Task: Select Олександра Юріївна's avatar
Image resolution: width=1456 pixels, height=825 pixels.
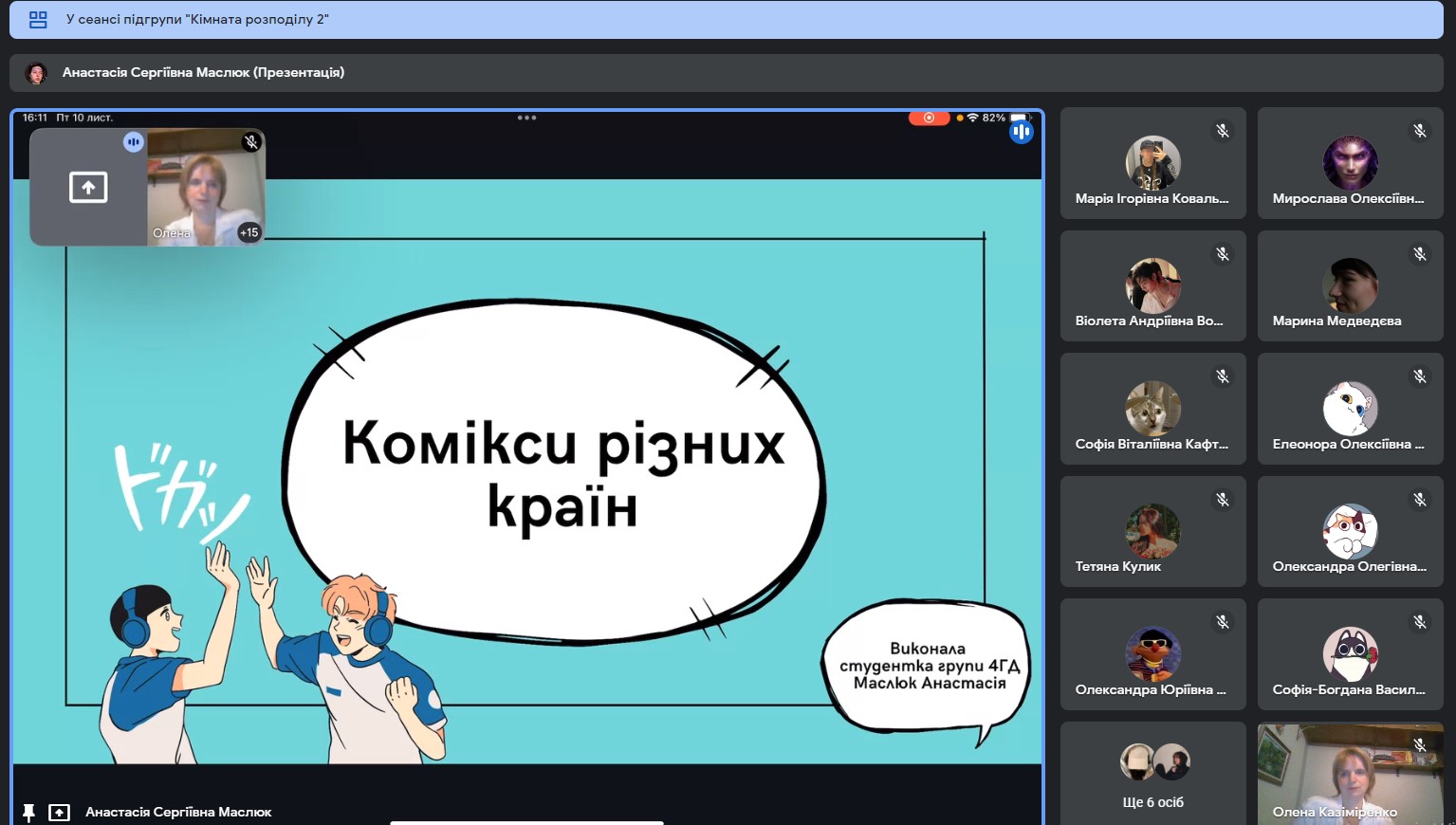Action: [x=1152, y=653]
